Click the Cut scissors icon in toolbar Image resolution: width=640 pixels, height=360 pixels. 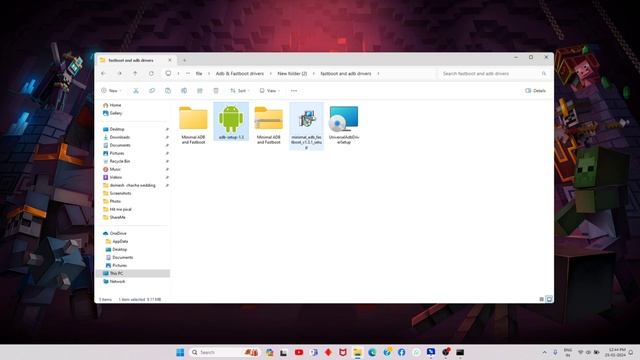click(136, 91)
